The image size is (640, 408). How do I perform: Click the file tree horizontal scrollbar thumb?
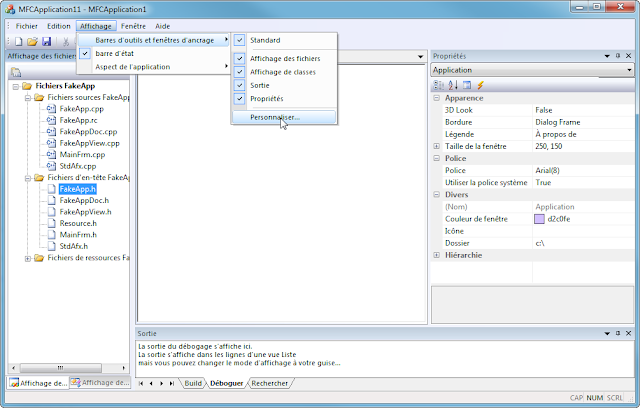pos(60,368)
